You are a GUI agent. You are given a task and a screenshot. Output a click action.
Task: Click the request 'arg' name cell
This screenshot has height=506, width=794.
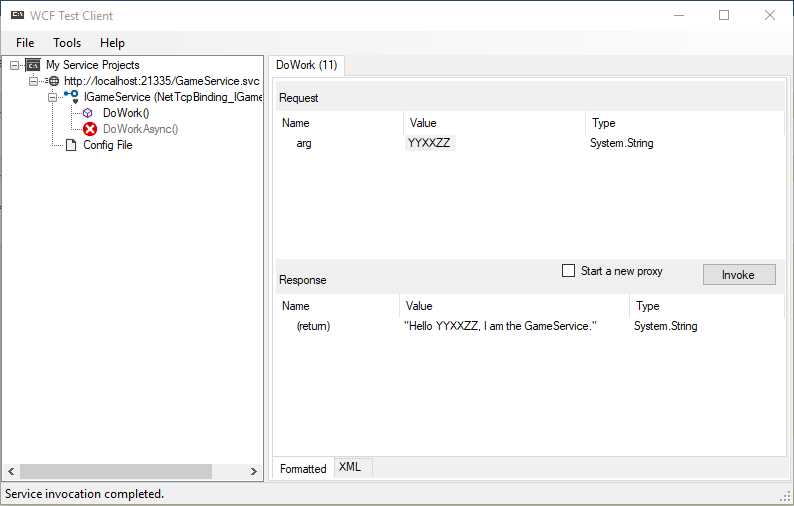click(x=304, y=143)
